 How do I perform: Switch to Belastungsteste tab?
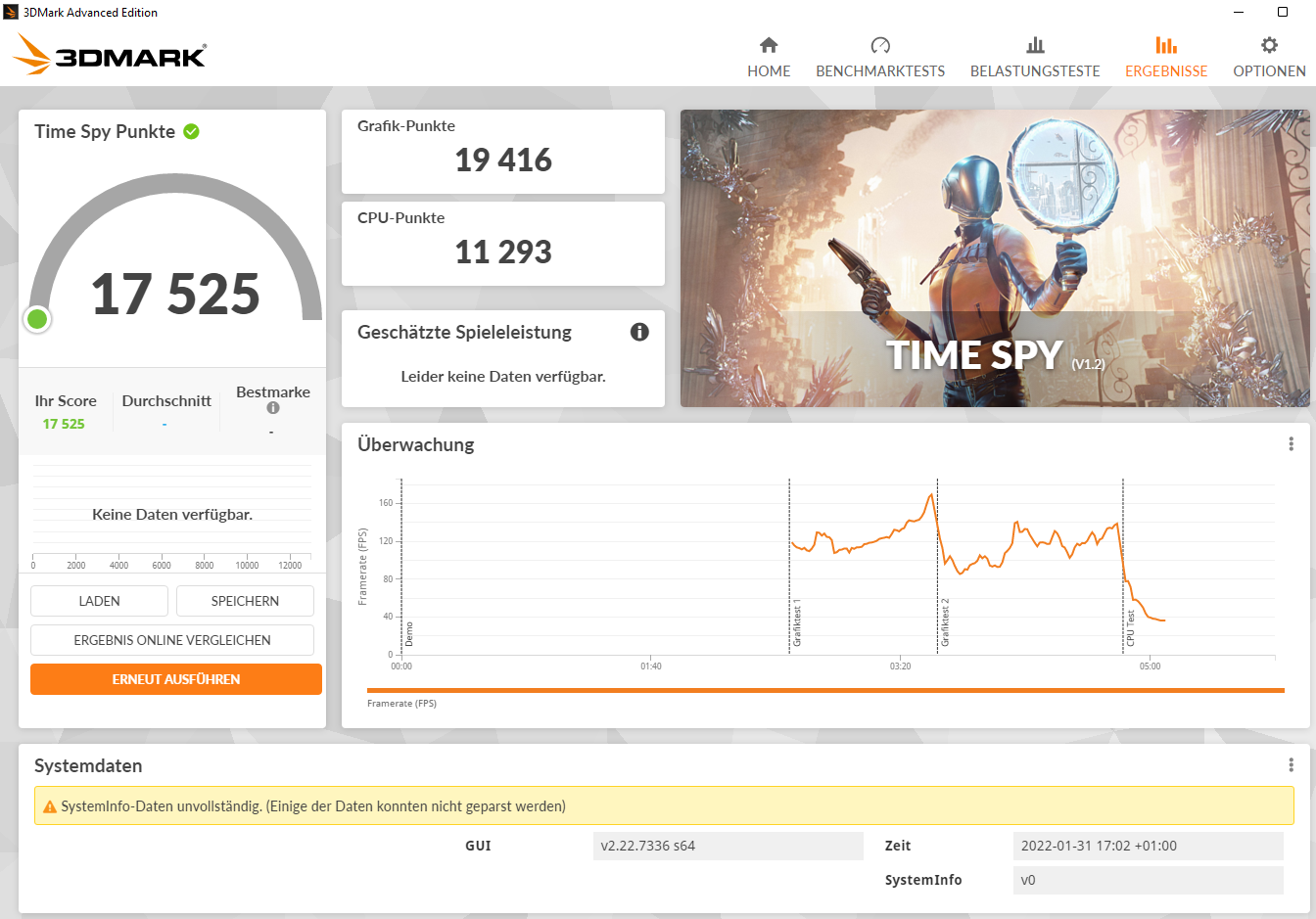tap(1035, 58)
